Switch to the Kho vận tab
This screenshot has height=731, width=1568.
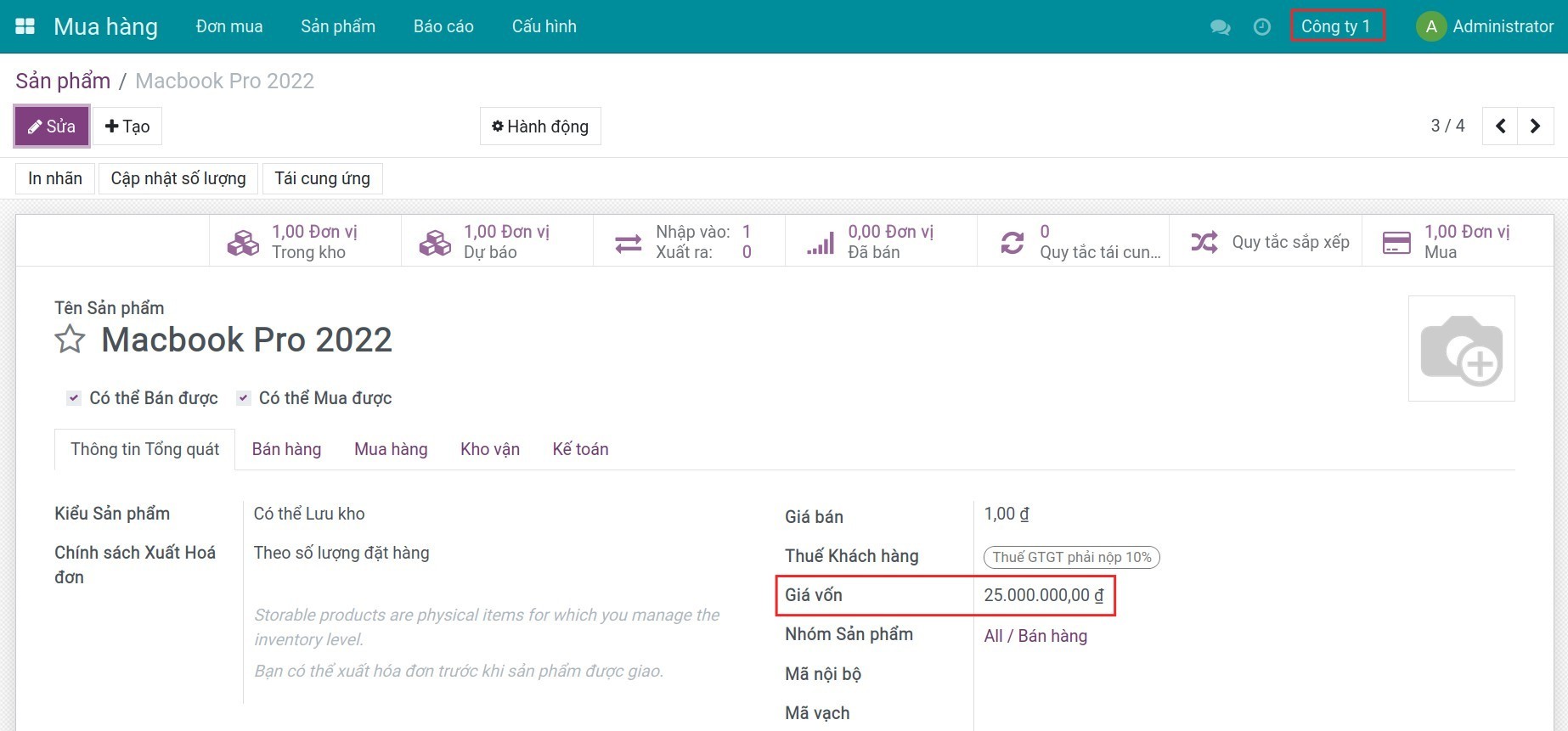pos(489,449)
